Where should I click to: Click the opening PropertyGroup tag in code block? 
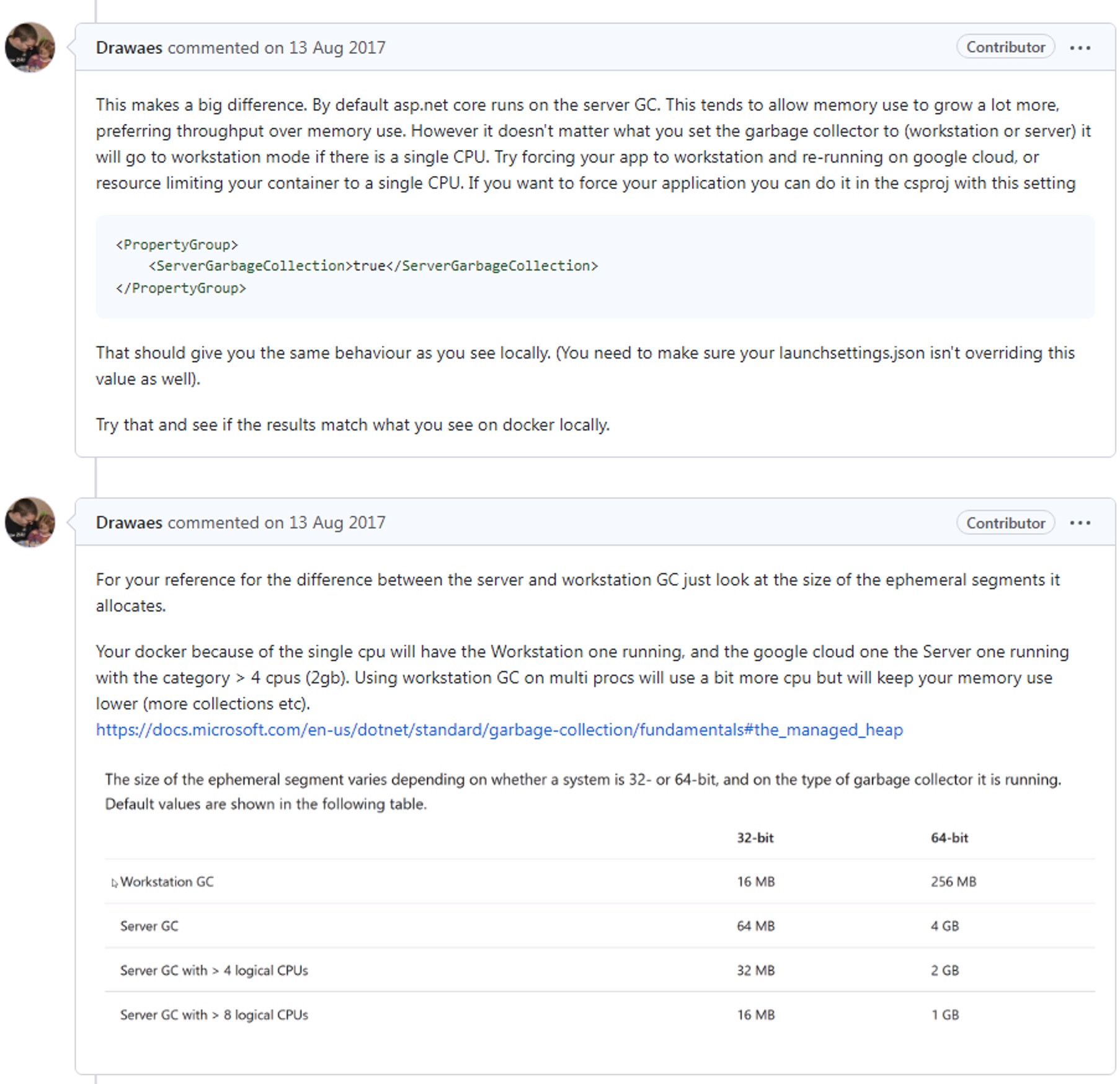pos(177,244)
